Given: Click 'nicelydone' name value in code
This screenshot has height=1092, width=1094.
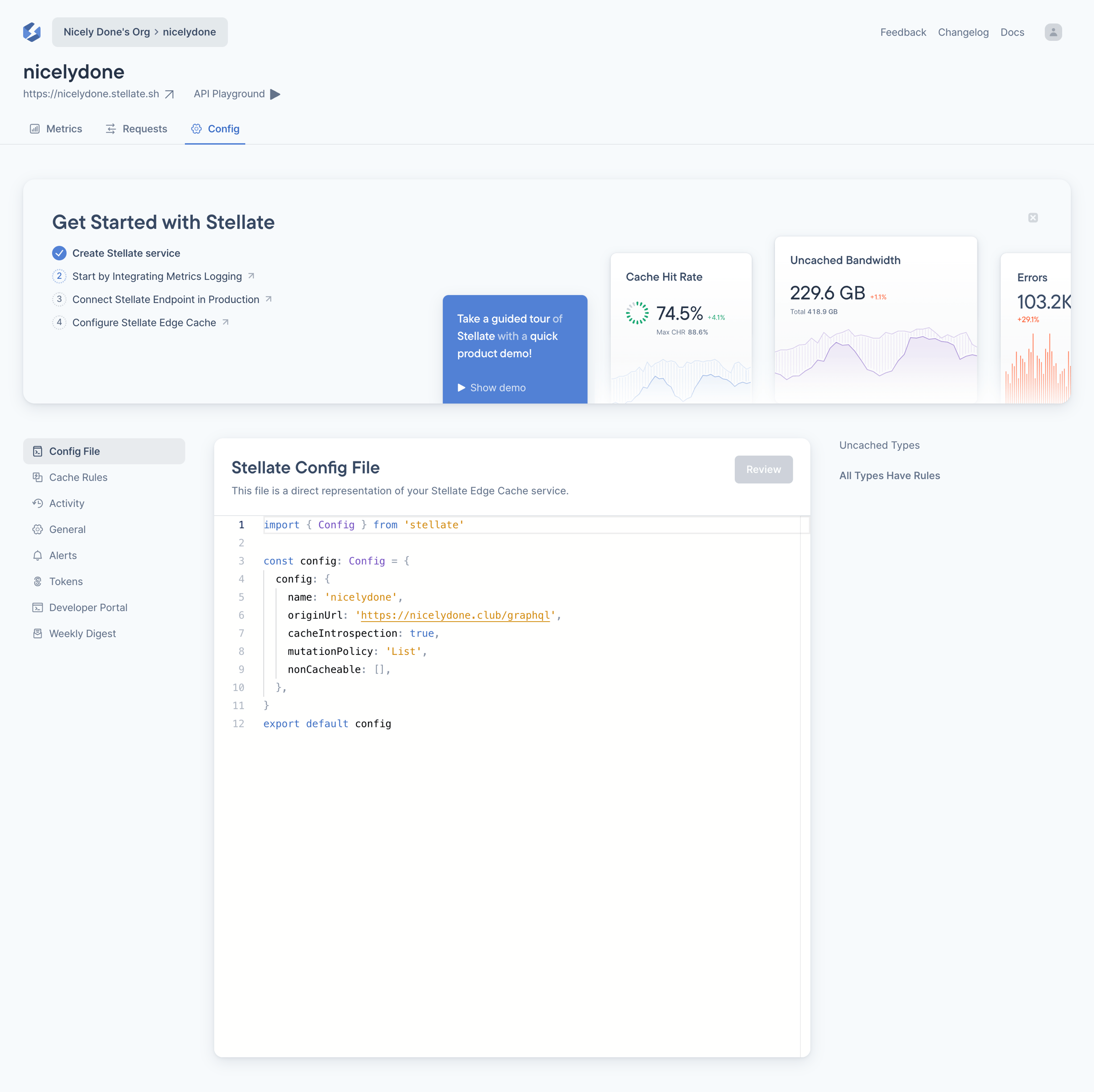Looking at the screenshot, I should coord(361,597).
